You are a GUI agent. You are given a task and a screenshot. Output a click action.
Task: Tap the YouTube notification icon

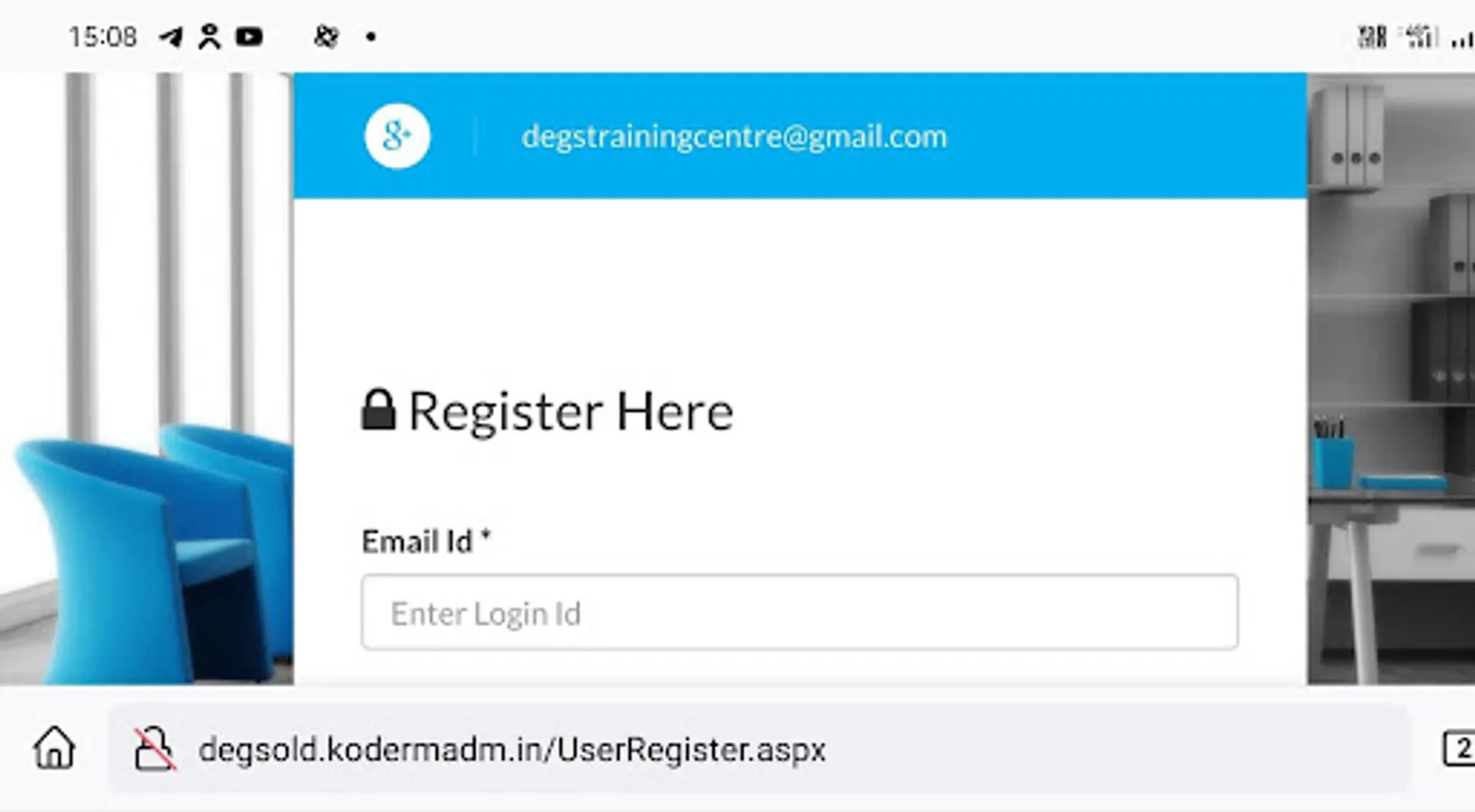click(249, 37)
